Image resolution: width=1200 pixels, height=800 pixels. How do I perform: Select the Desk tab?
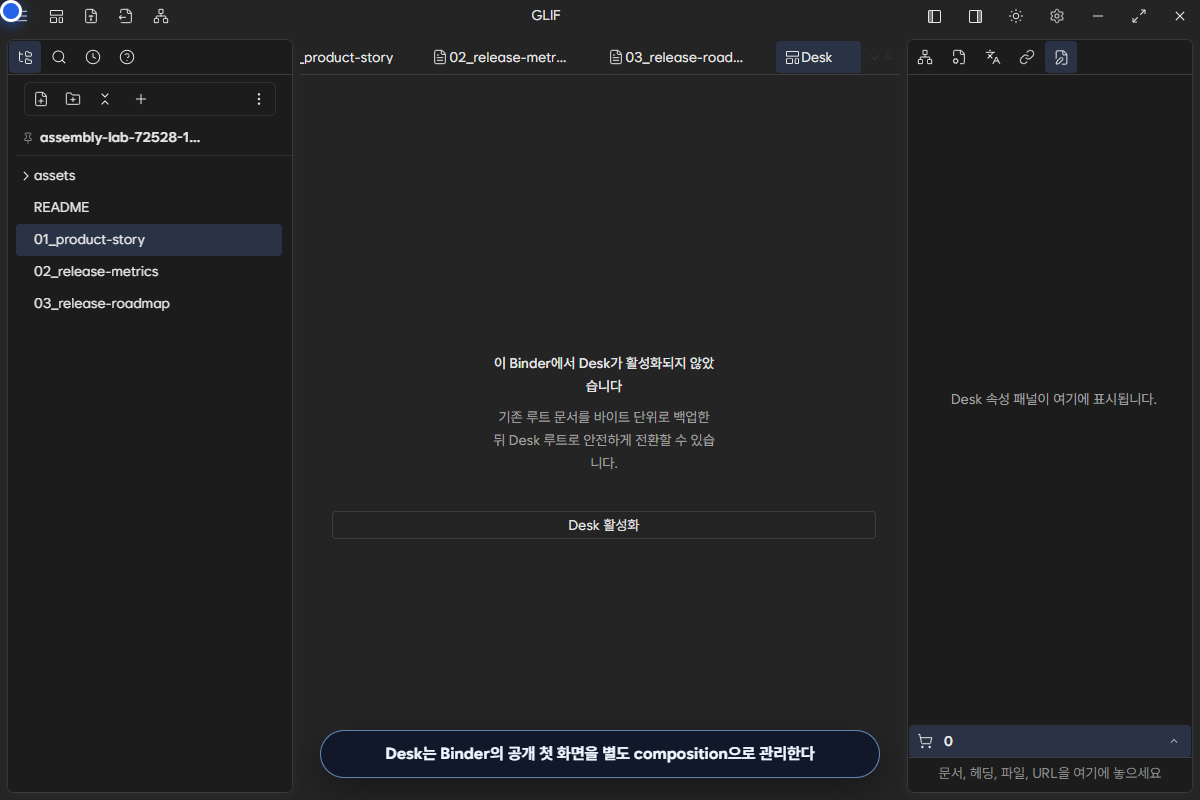(818, 57)
